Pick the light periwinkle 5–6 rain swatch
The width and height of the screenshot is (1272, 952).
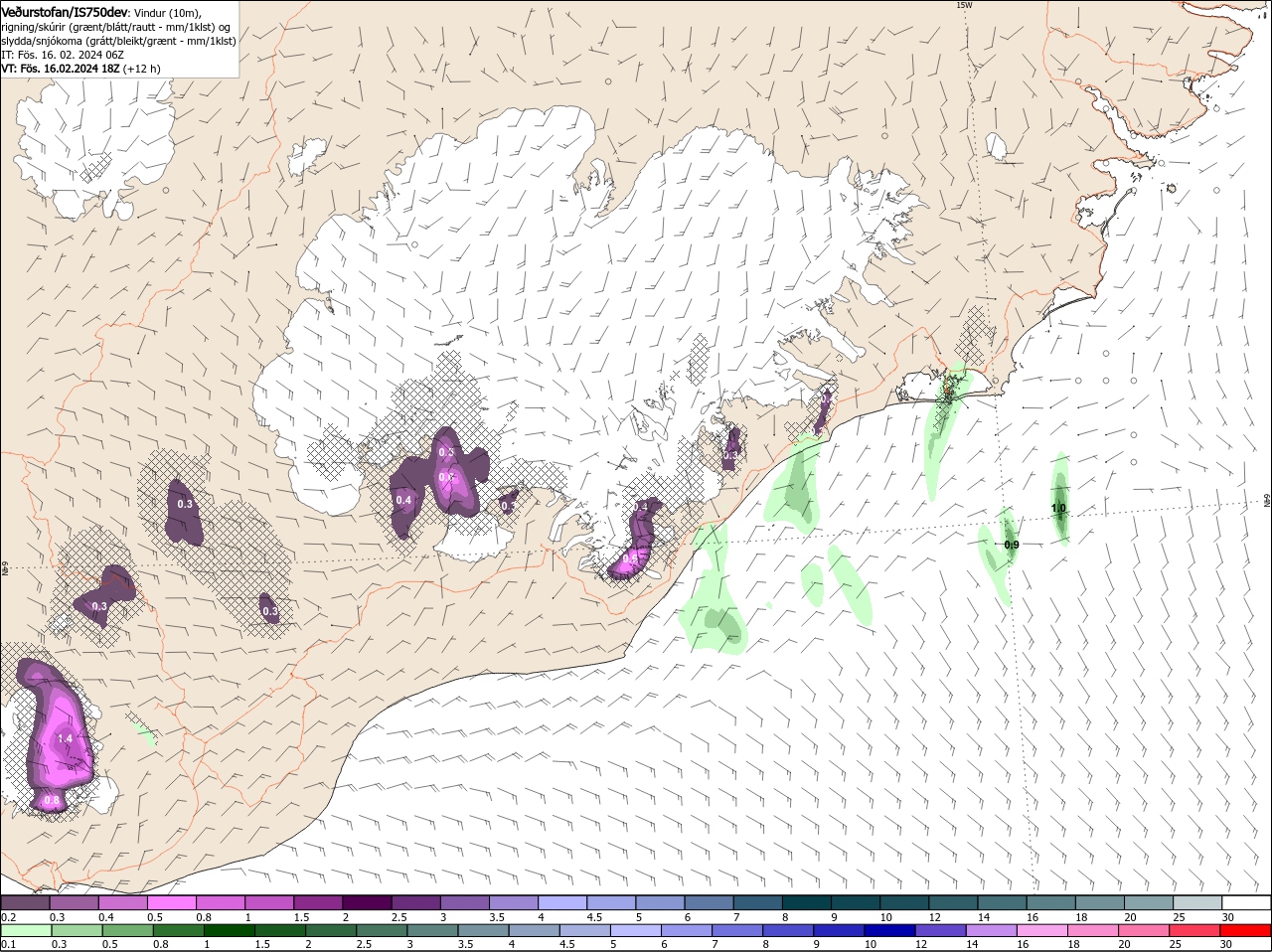(637, 930)
